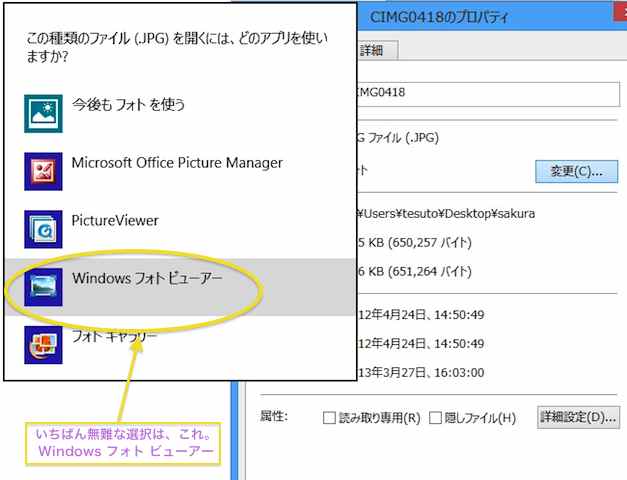Choose フォト ギャラリー from the list
627x480 pixels.
click(x=115, y=336)
